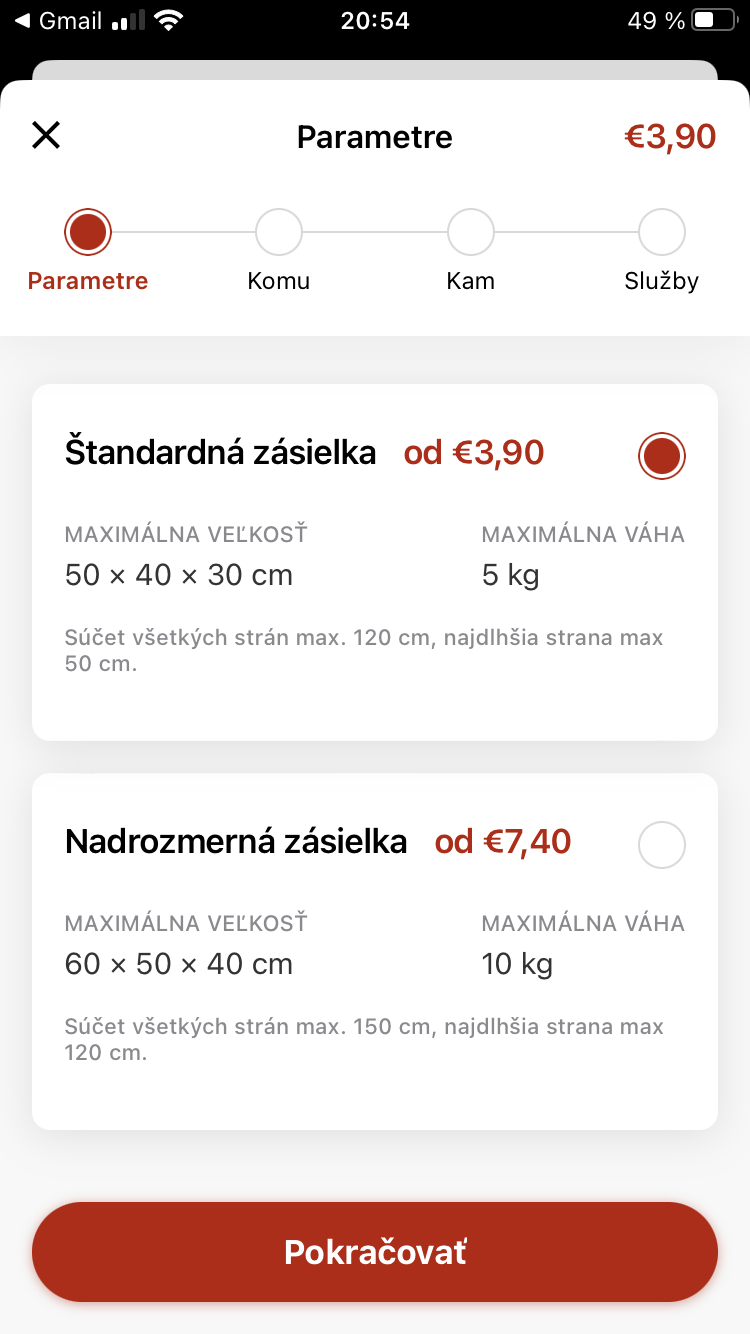Tap the €3,90 total price in header
Viewport: 750px width, 1334px height.
click(670, 136)
